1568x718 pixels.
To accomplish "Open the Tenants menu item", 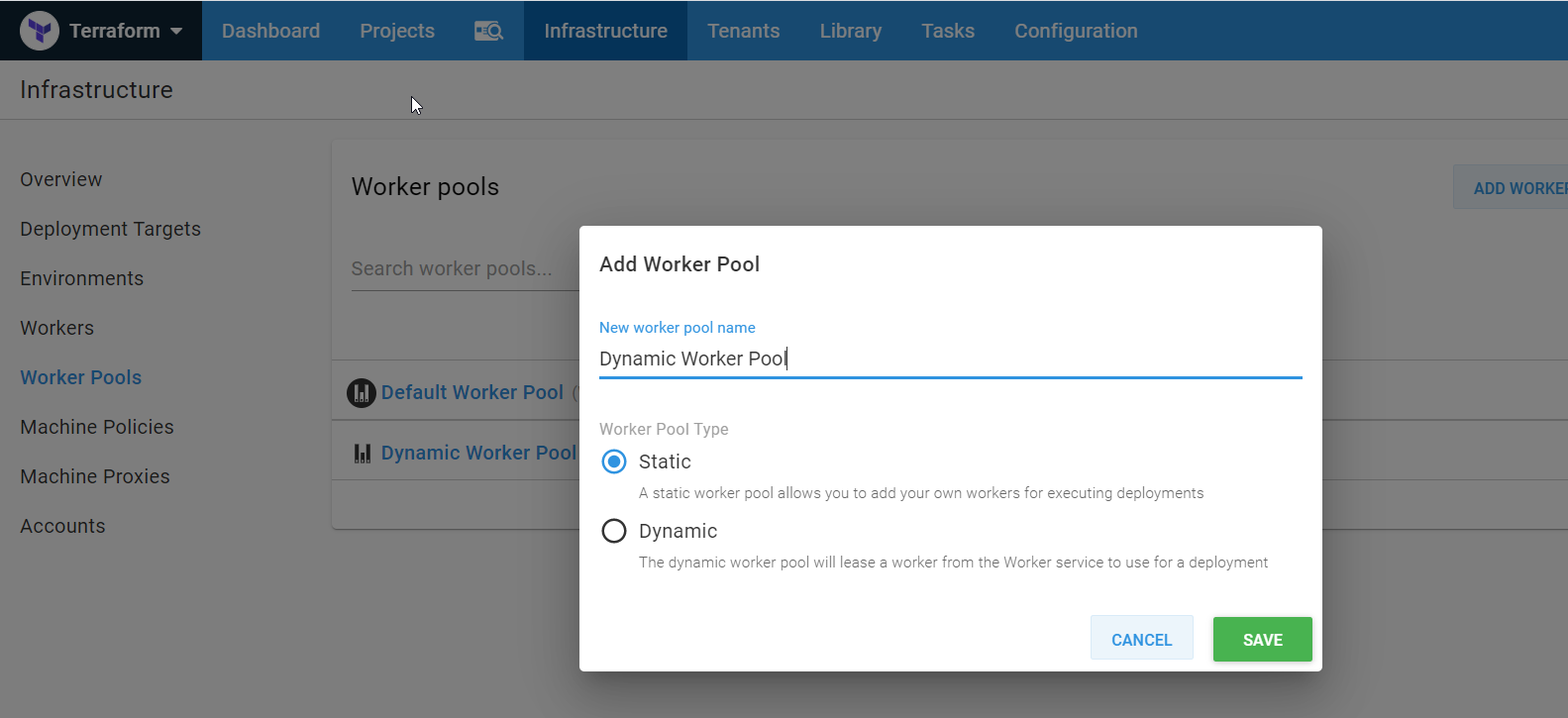I will click(x=743, y=31).
